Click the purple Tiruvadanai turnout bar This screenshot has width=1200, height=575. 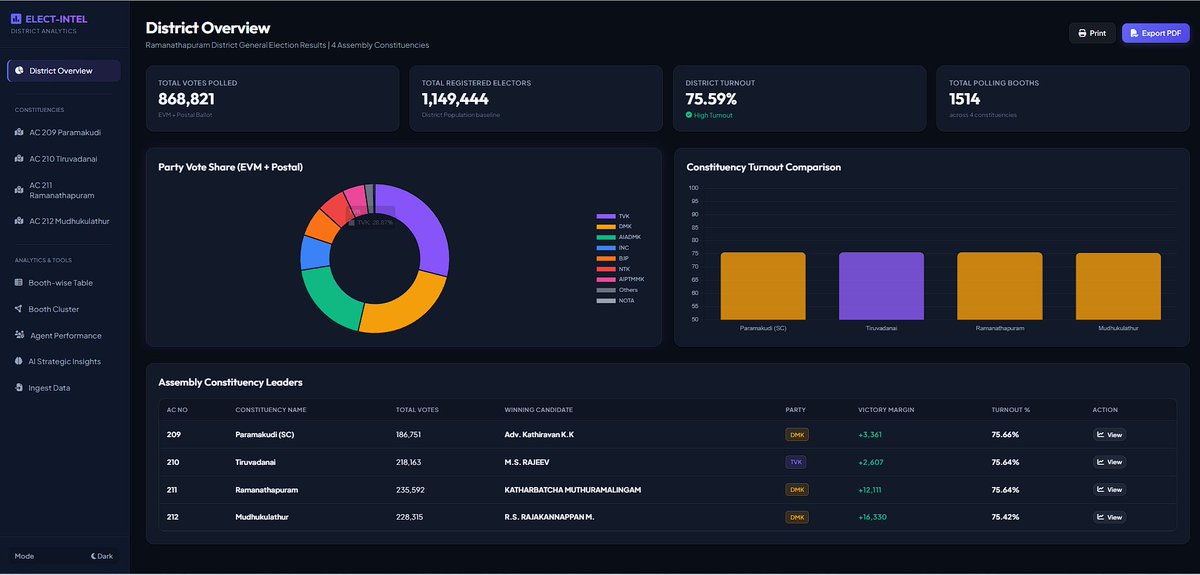click(x=881, y=286)
